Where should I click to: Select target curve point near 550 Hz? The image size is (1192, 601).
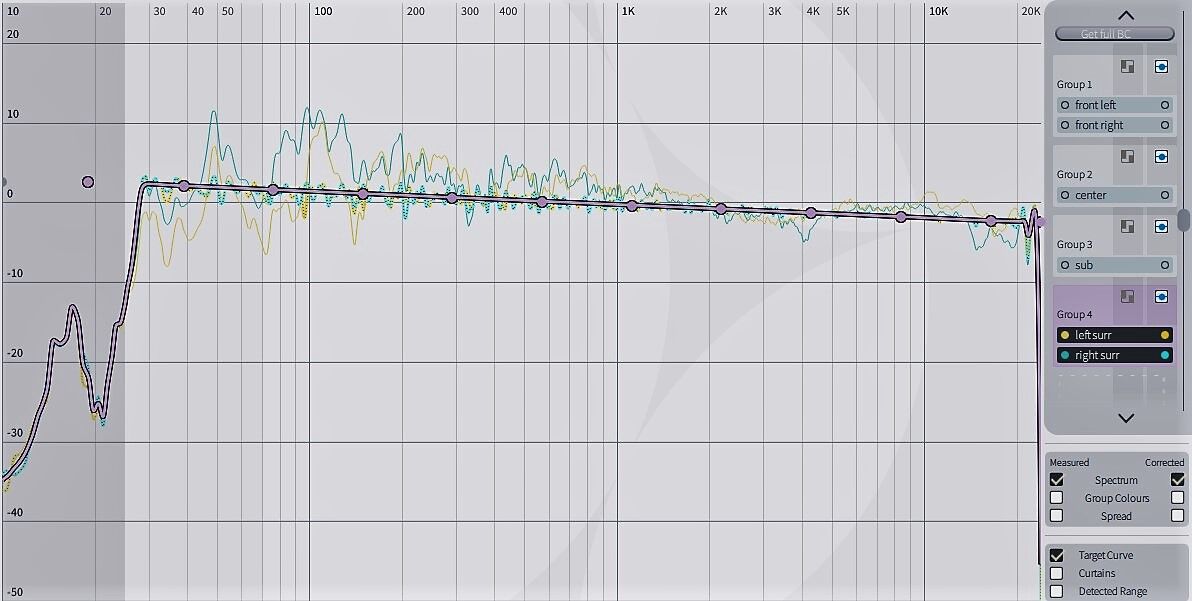click(542, 201)
